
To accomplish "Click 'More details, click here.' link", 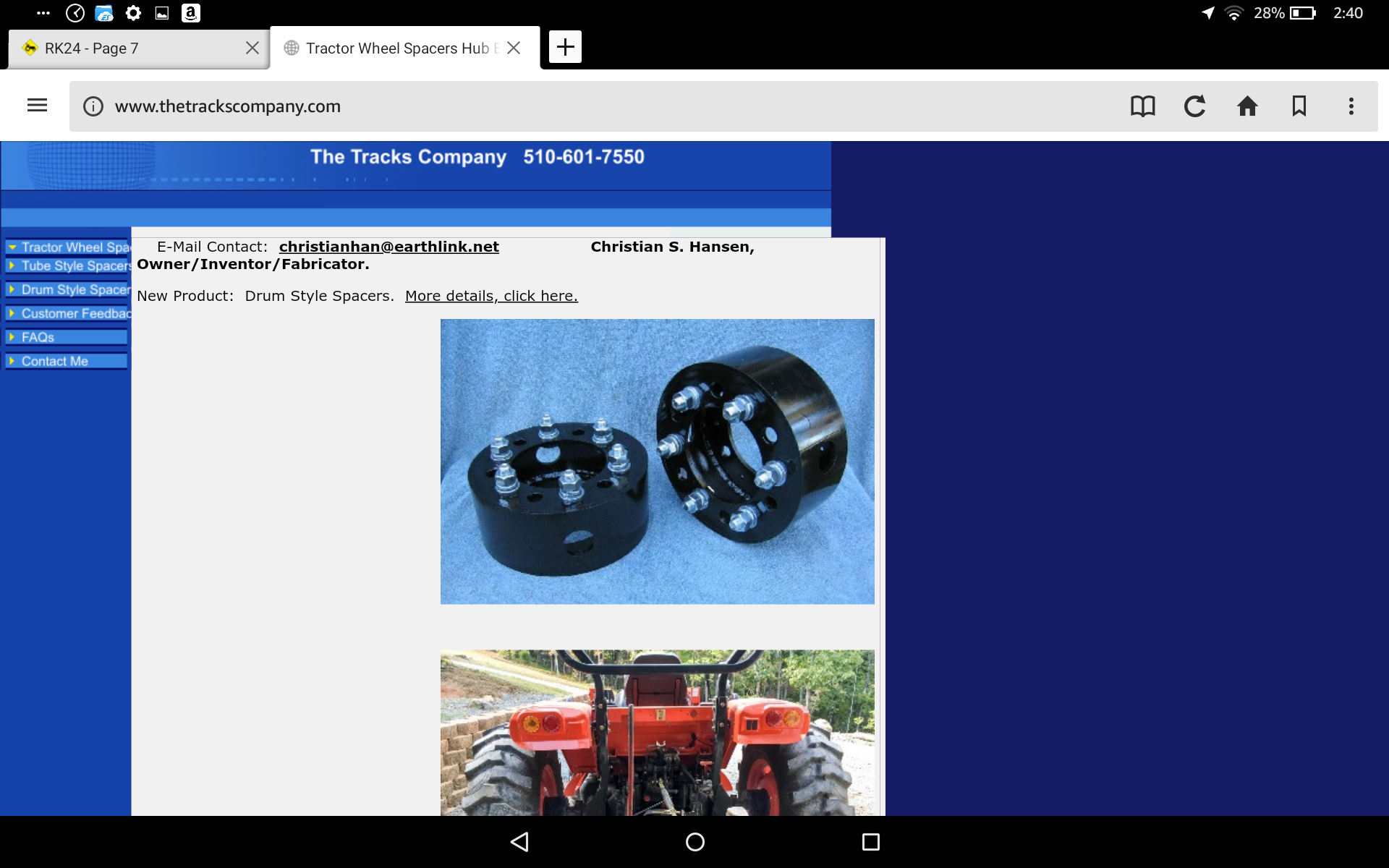I will click(x=491, y=296).
